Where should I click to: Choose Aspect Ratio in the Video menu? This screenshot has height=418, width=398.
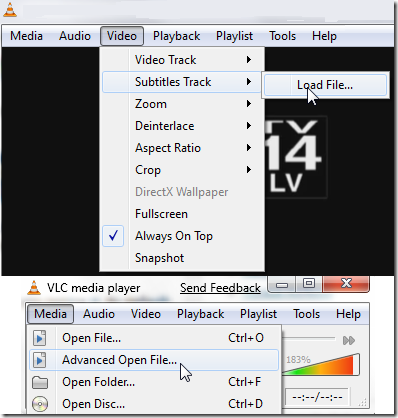tap(182, 148)
